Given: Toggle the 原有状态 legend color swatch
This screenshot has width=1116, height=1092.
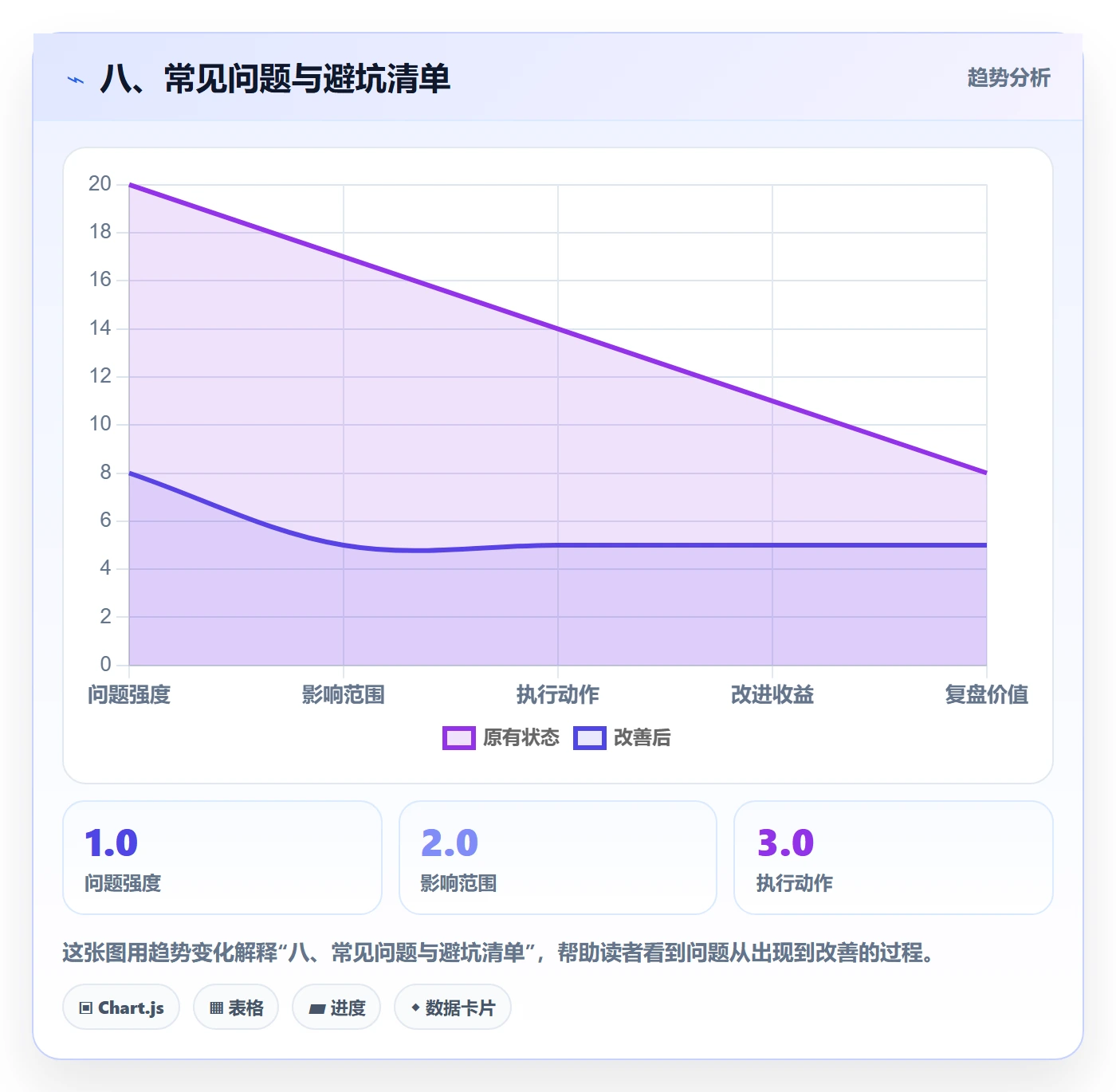Looking at the screenshot, I should coord(459,738).
